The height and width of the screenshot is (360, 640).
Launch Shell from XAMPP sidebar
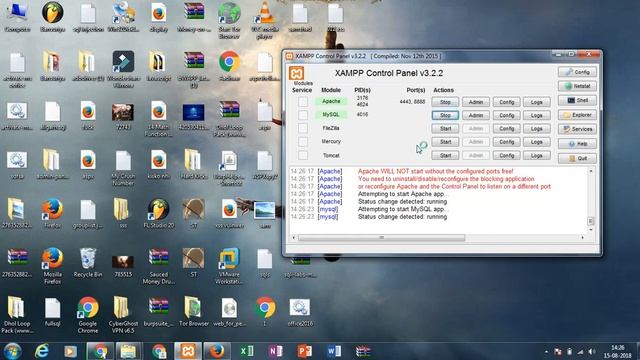(x=577, y=100)
